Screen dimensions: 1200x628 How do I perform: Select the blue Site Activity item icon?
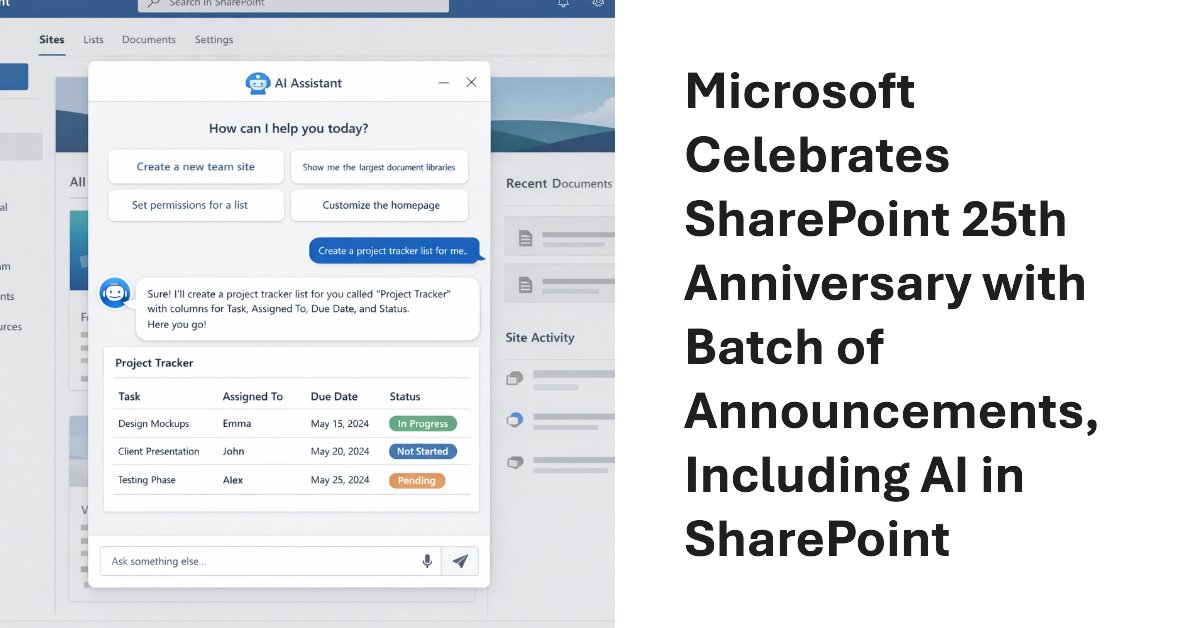tap(514, 420)
